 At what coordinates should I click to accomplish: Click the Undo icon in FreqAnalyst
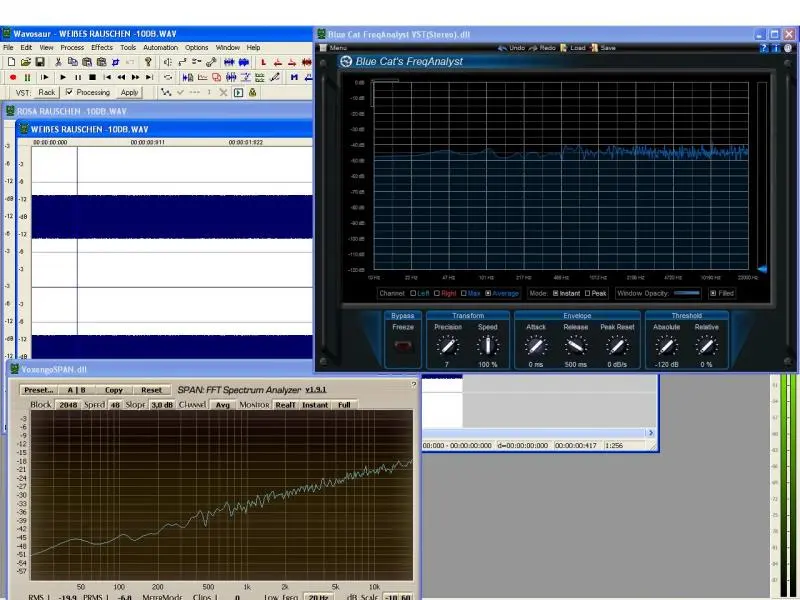[512, 47]
